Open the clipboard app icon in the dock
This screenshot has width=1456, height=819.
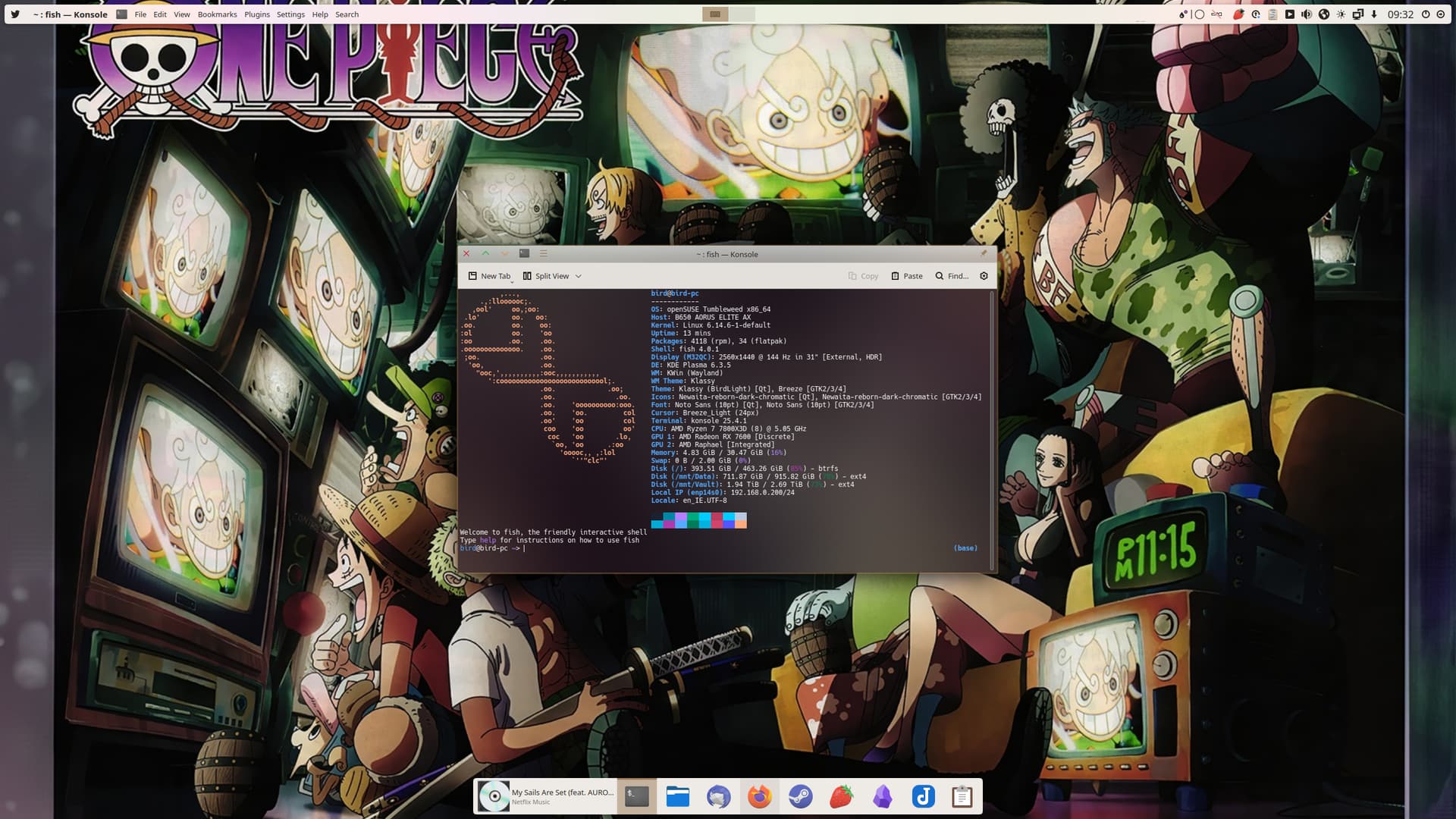click(x=962, y=796)
